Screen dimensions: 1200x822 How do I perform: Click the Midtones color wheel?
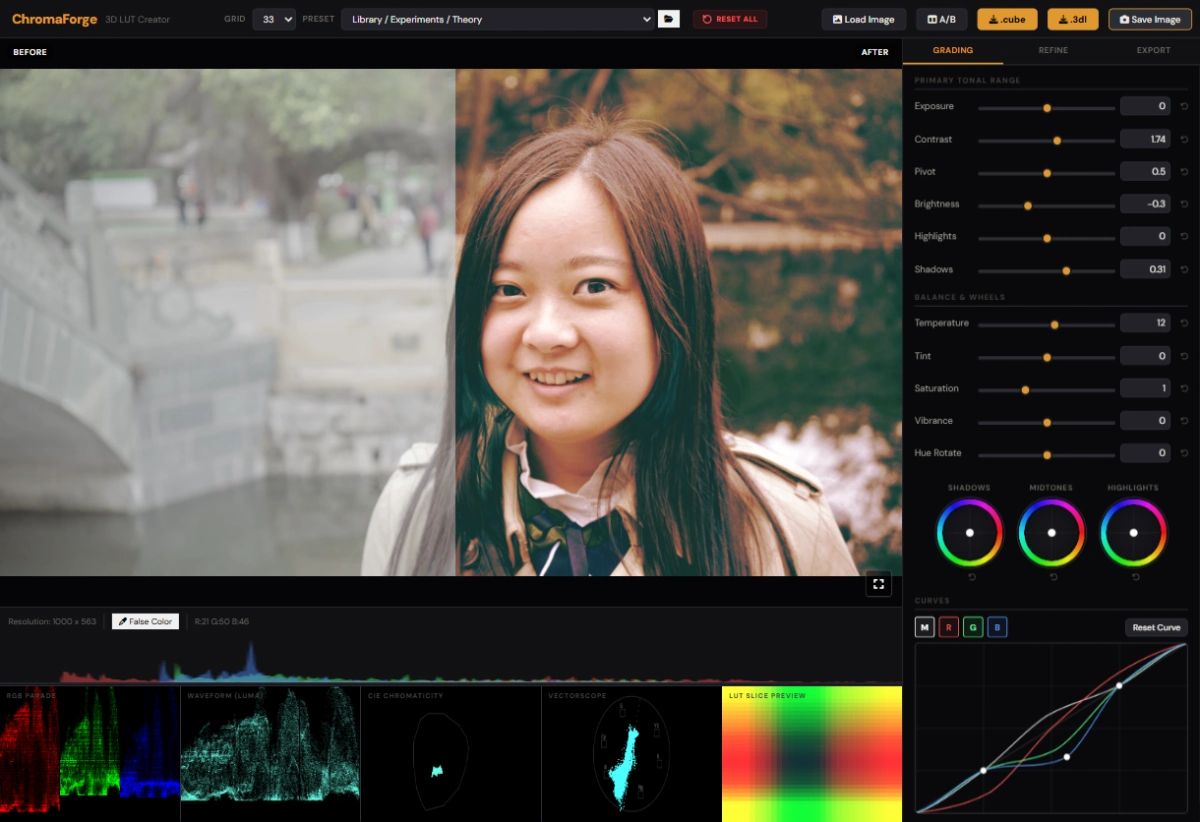point(1051,533)
